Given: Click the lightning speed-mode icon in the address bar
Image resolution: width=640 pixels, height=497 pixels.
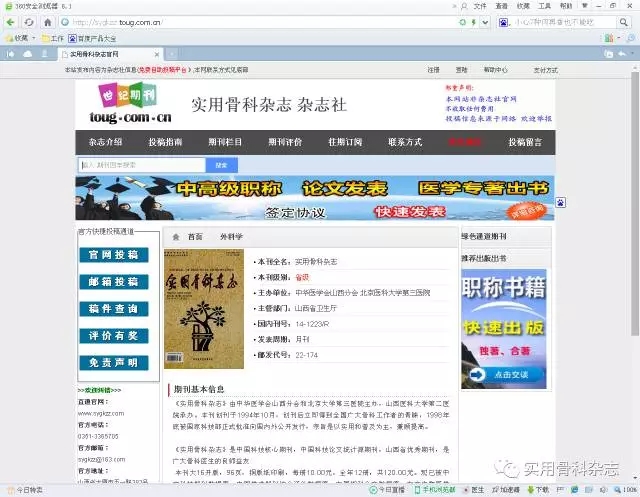Looking at the screenshot, I should point(473,22).
